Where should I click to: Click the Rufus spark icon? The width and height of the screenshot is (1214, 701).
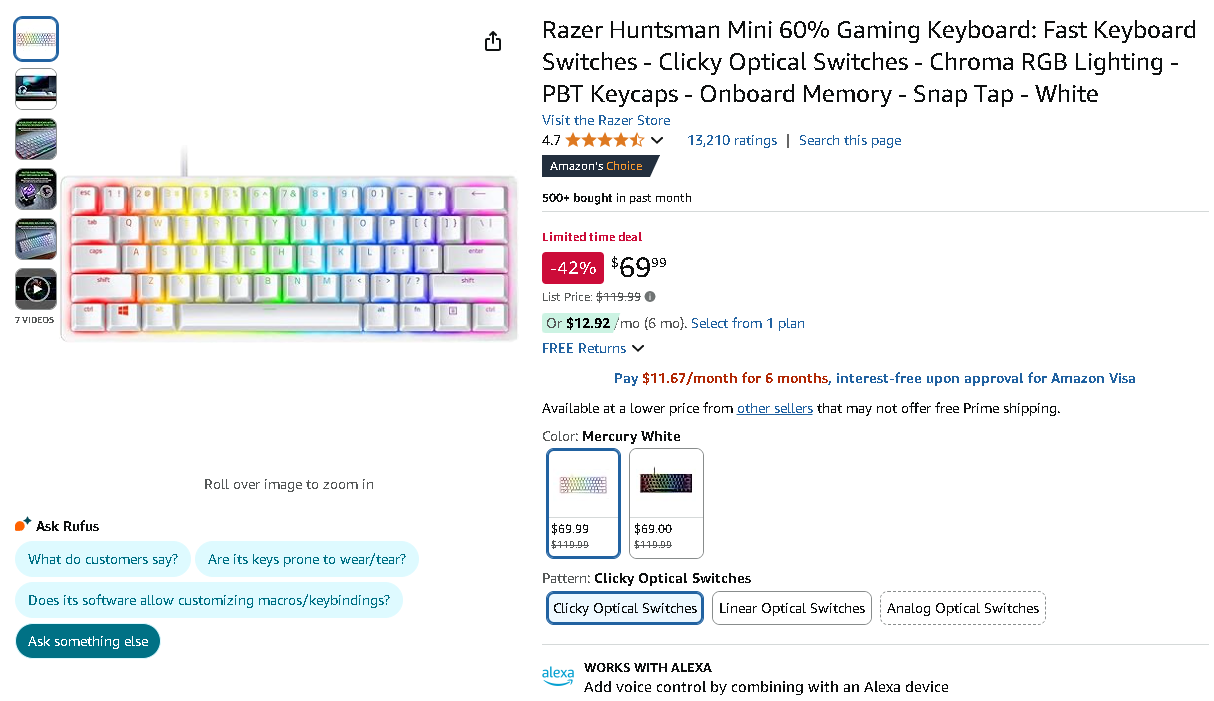click(x=20, y=524)
